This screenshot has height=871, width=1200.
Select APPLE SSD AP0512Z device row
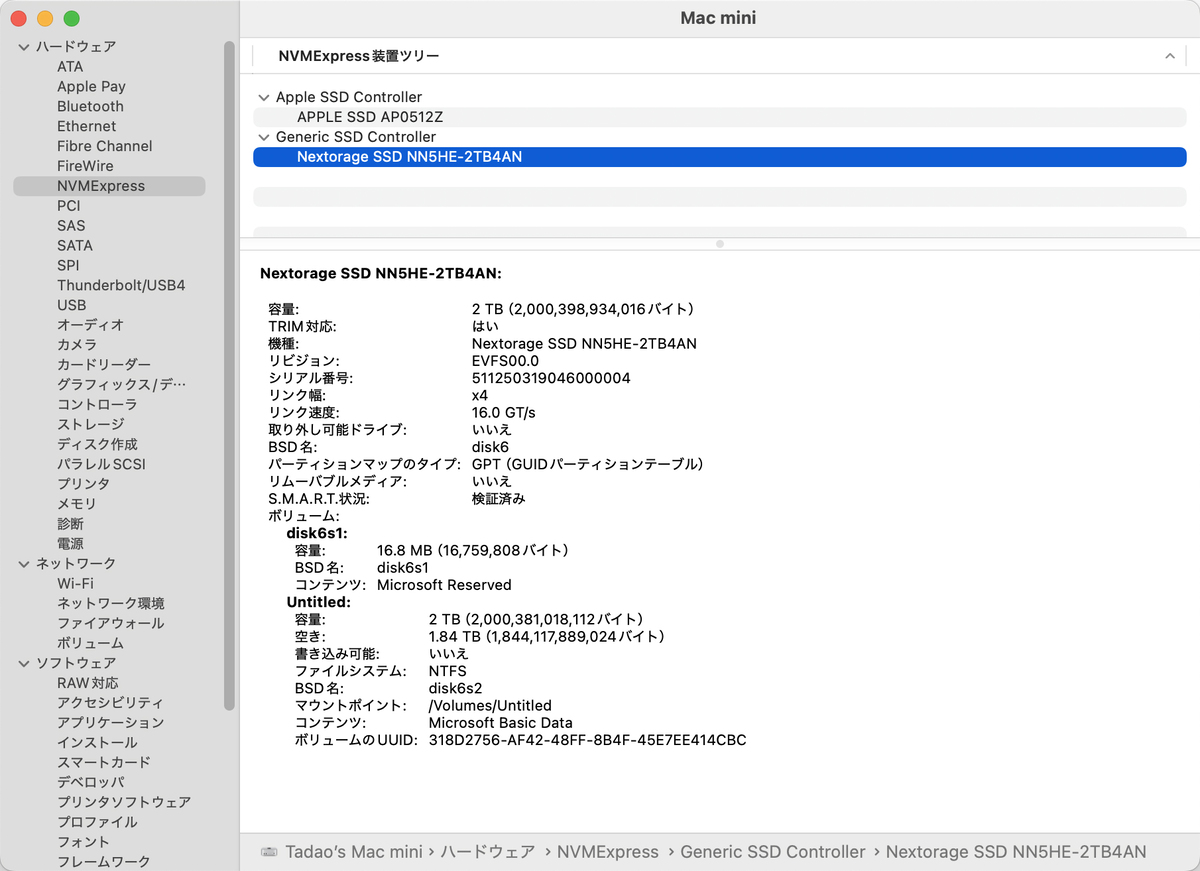(x=720, y=117)
